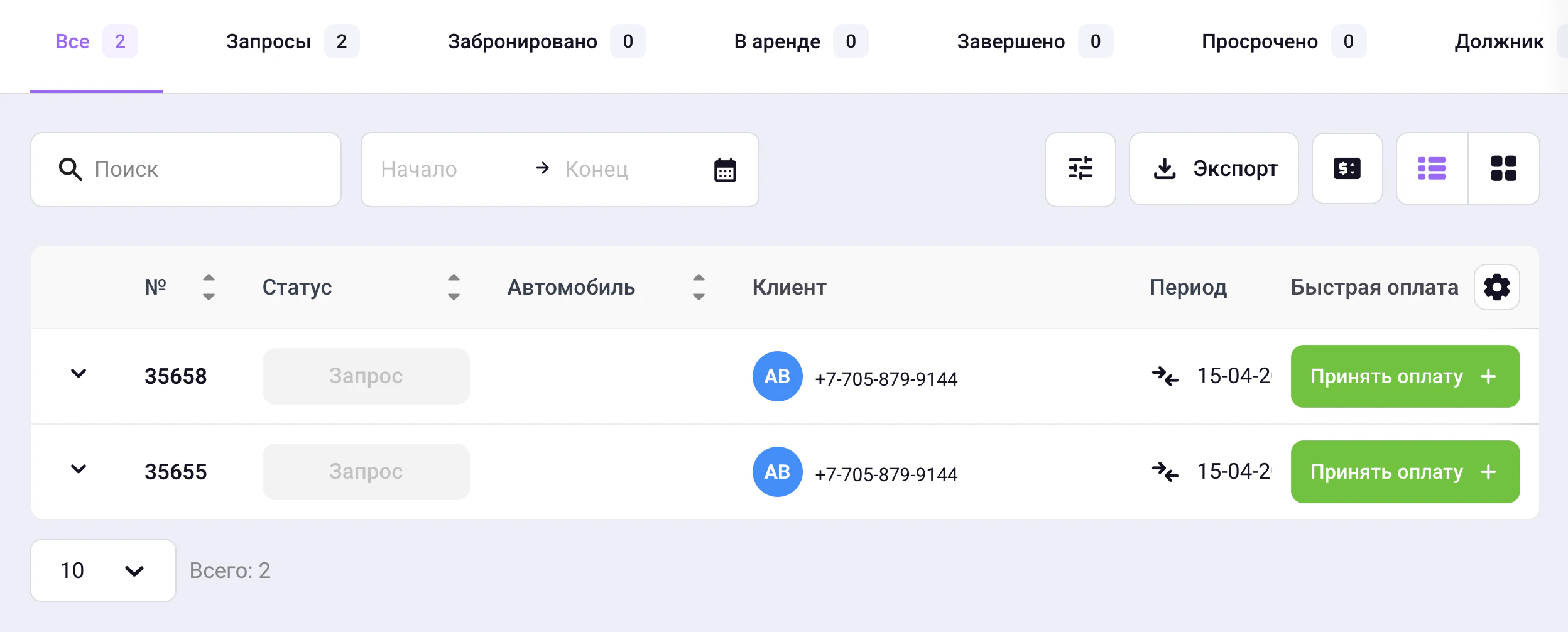Image resolution: width=1568 pixels, height=632 pixels.
Task: Sort the table by Статус column
Action: point(452,287)
